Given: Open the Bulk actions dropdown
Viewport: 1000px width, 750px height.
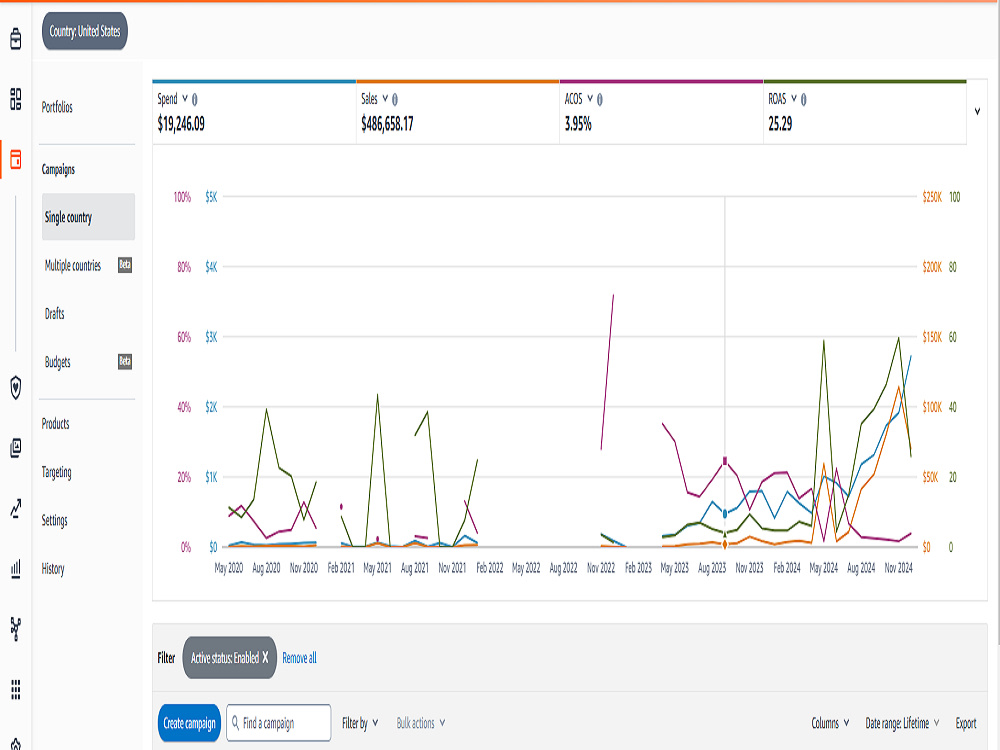Looking at the screenshot, I should [x=421, y=723].
